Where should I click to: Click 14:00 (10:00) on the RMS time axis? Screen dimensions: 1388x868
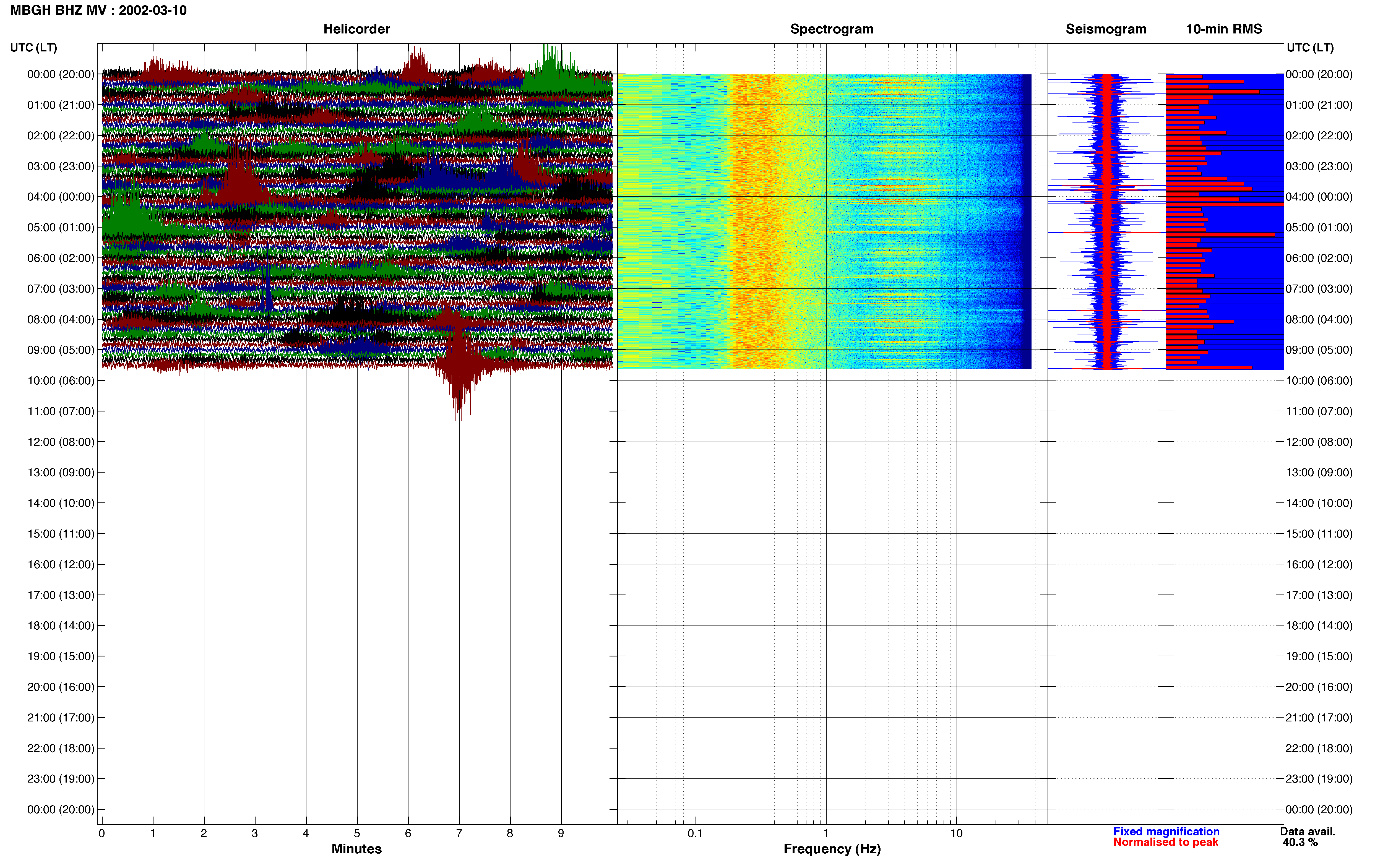tap(1319, 504)
